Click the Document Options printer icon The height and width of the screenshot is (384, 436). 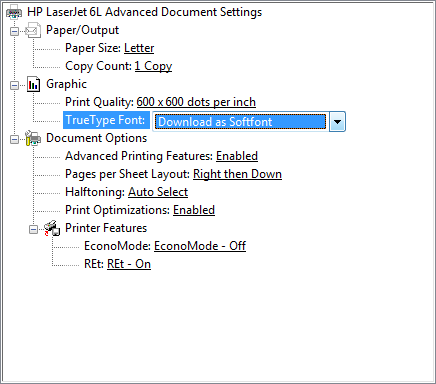[x=33, y=138]
